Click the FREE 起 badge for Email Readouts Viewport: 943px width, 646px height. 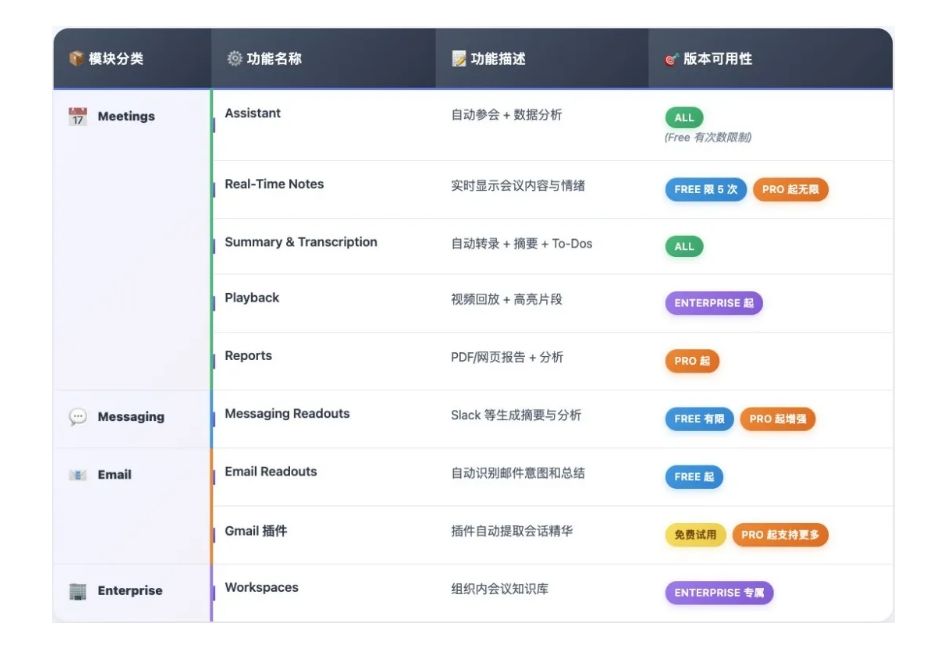pos(694,477)
